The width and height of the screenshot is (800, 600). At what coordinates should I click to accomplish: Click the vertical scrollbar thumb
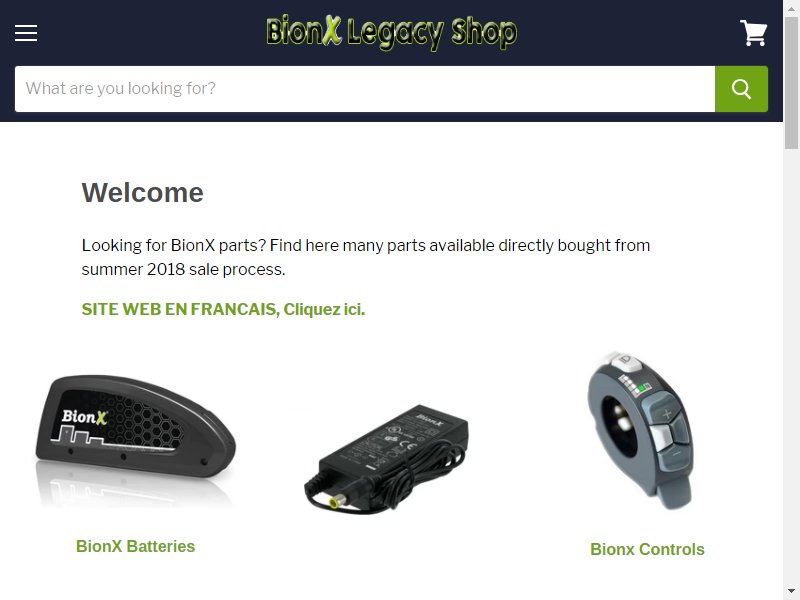[x=791, y=82]
